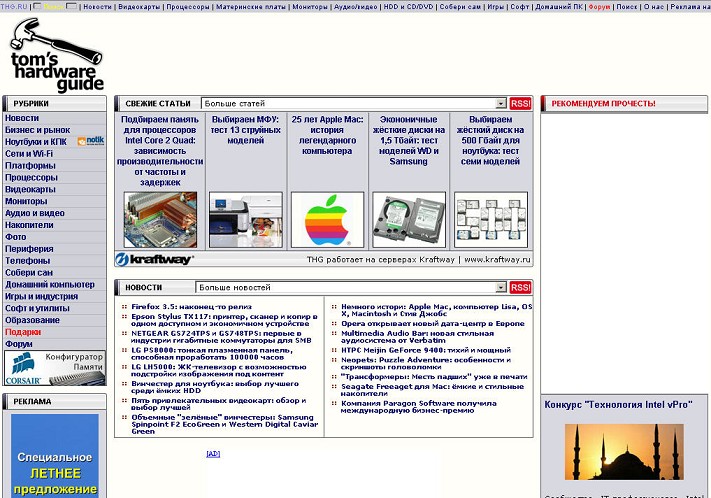The image size is (711, 498).
Task: Open Собери сам in the top navigation bar
Action: coord(460,7)
